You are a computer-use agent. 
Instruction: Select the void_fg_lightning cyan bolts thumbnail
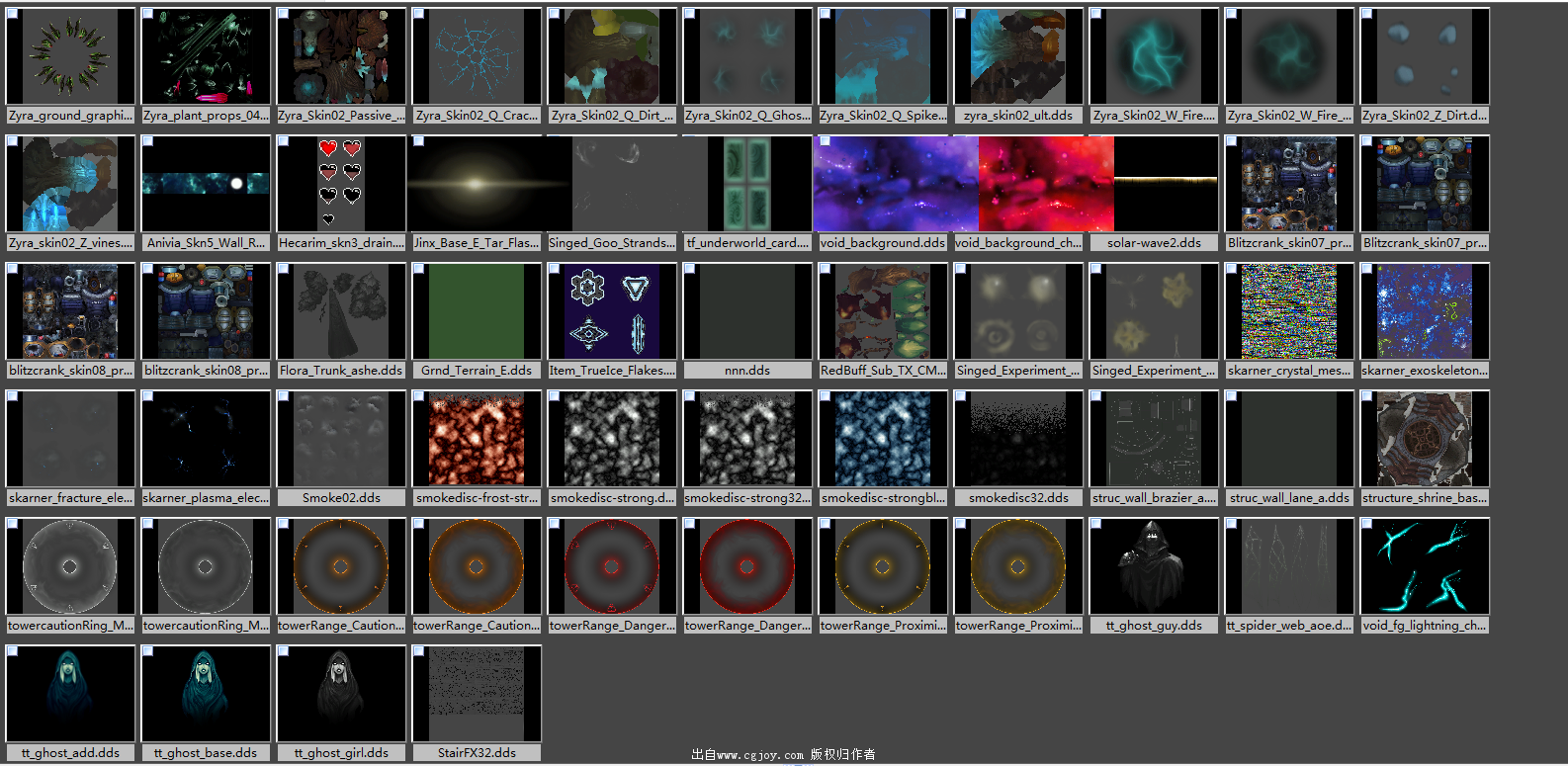point(1424,566)
